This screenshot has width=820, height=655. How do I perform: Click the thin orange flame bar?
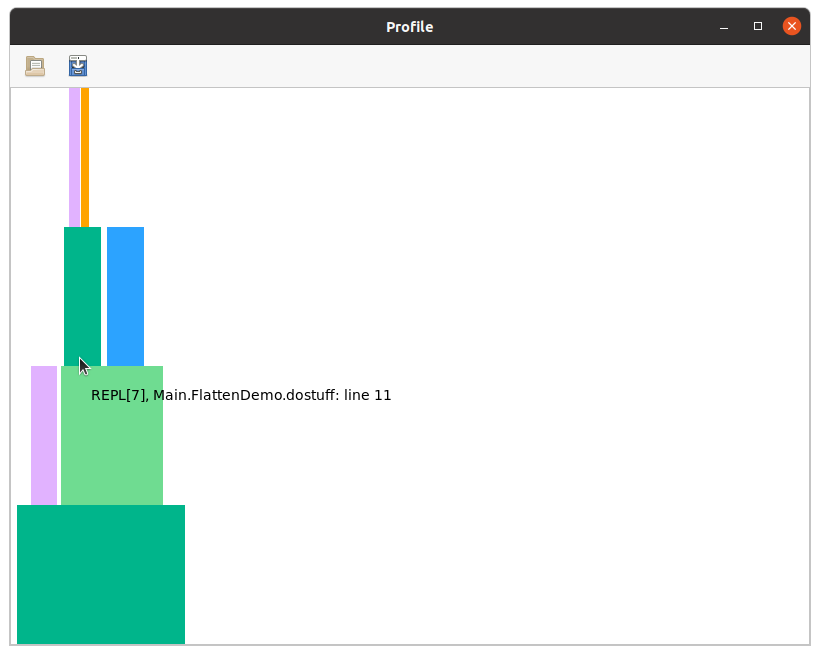(85, 157)
